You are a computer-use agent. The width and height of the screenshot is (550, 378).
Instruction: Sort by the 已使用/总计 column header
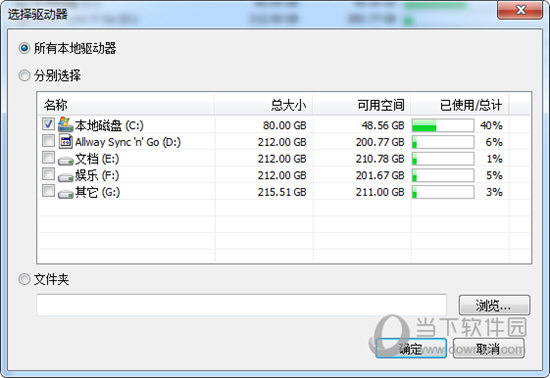click(x=460, y=104)
